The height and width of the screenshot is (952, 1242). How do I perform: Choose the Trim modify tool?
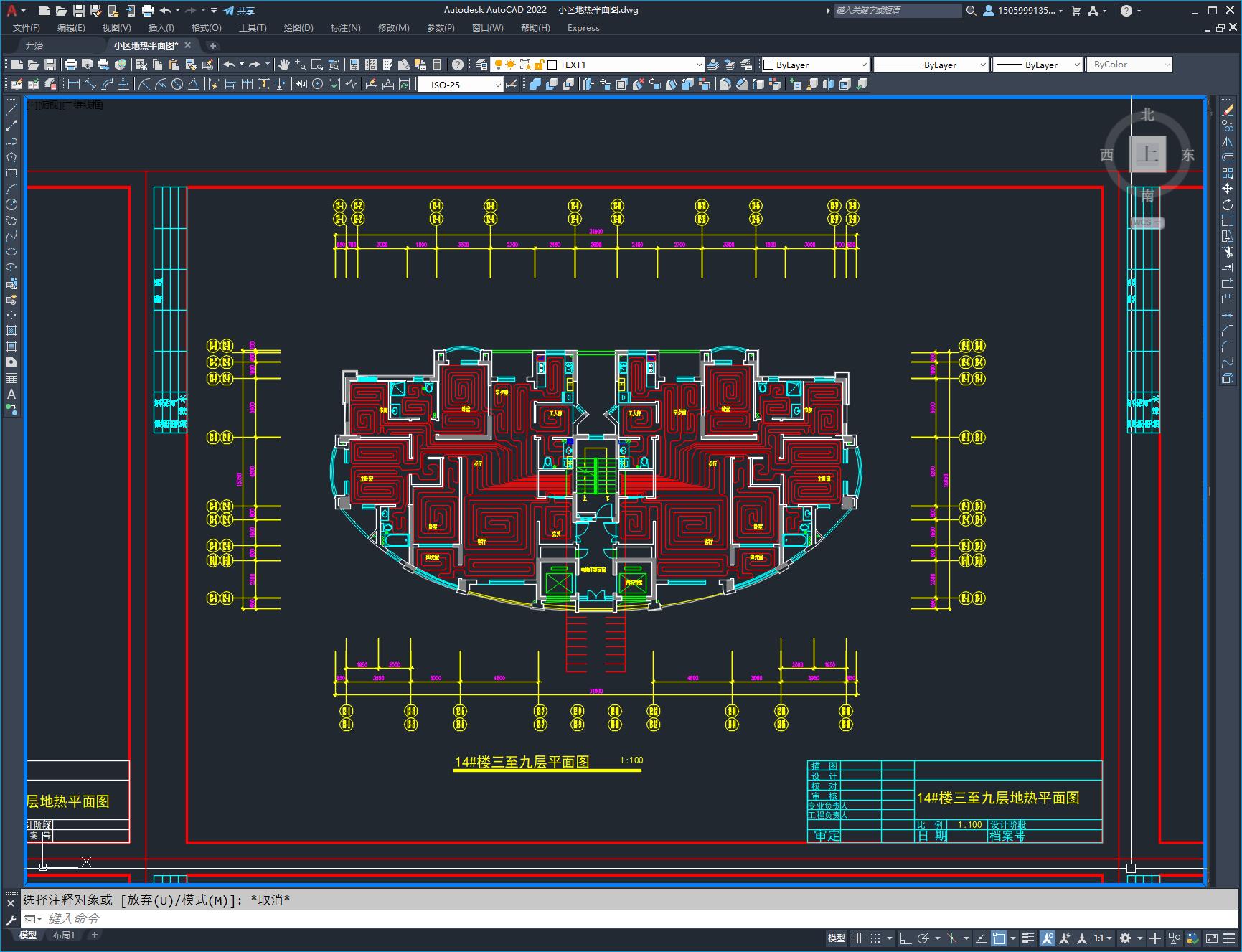pos(1228,252)
